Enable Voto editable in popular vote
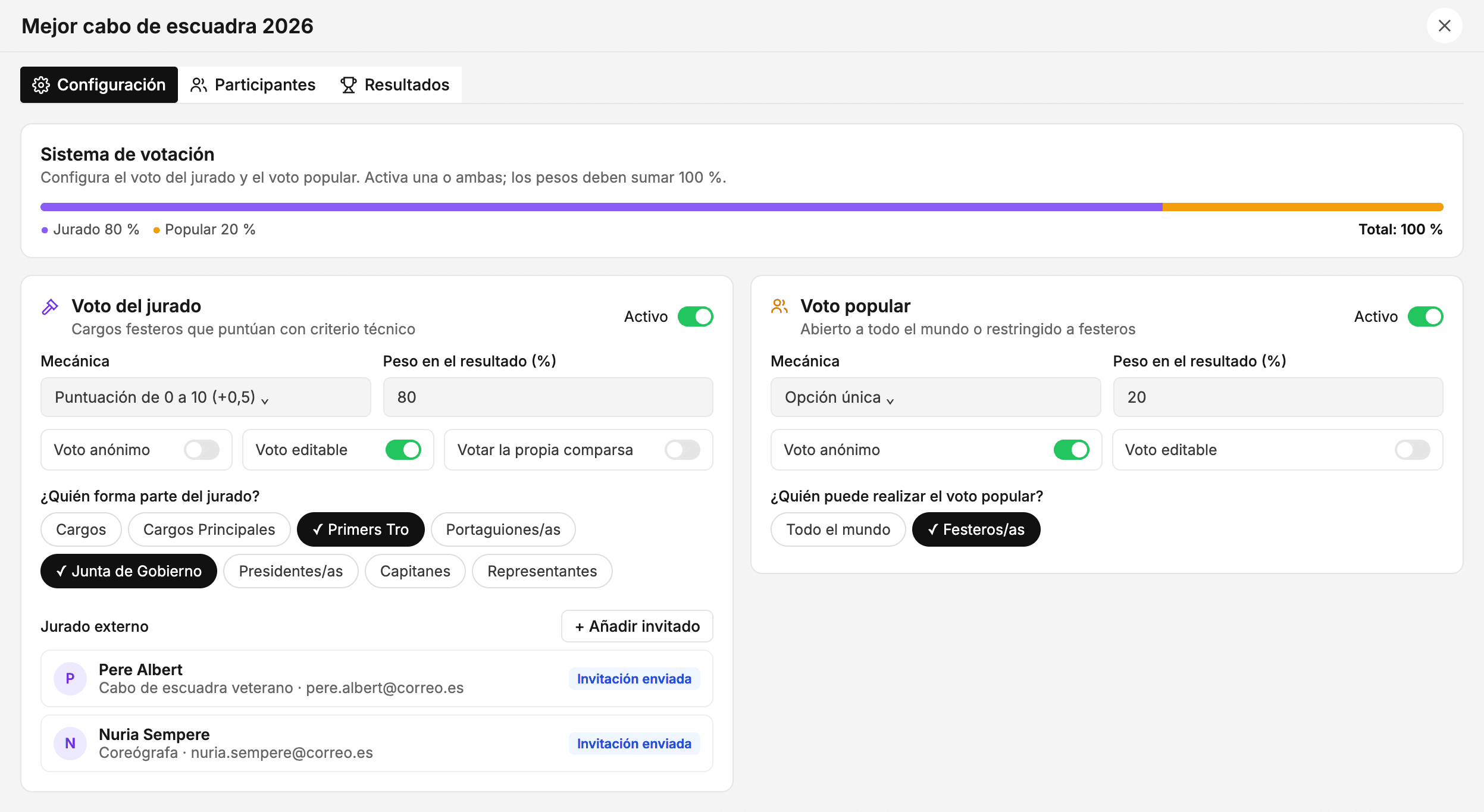Image resolution: width=1484 pixels, height=812 pixels. point(1413,450)
